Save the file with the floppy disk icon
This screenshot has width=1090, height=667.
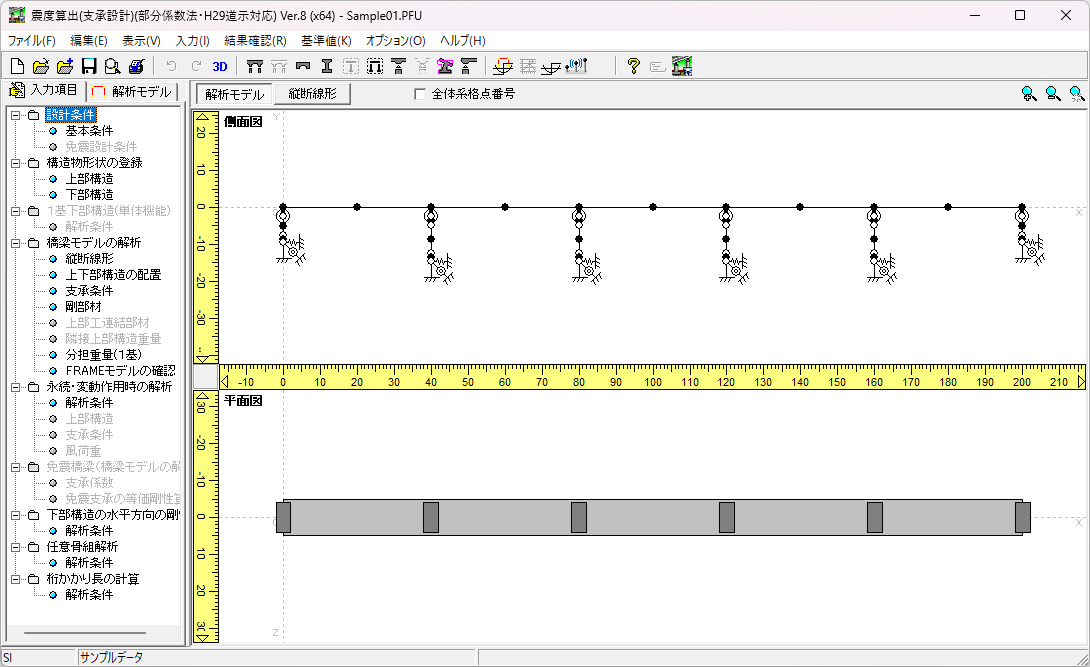[x=89, y=66]
